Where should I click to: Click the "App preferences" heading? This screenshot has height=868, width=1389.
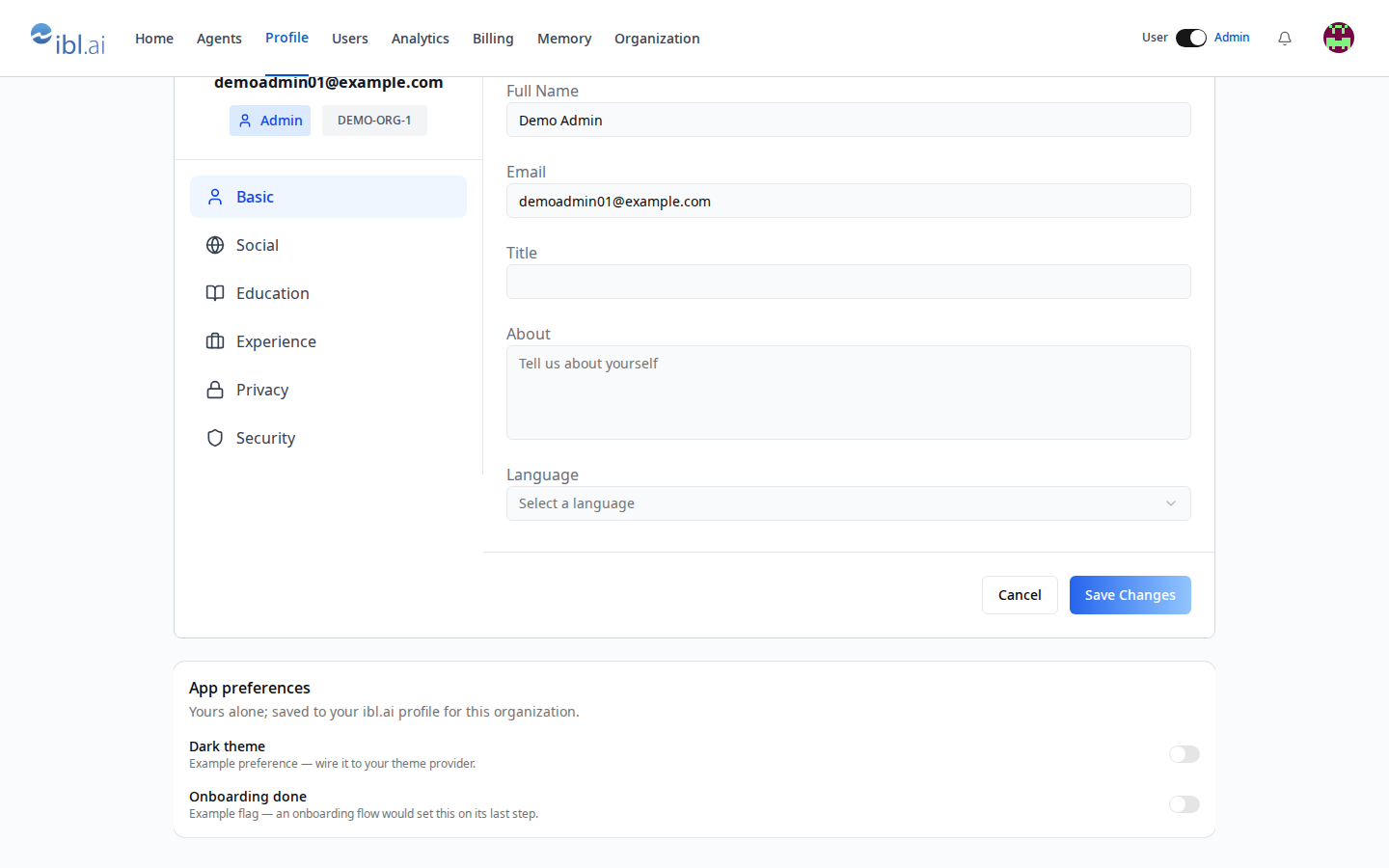pyautogui.click(x=250, y=688)
